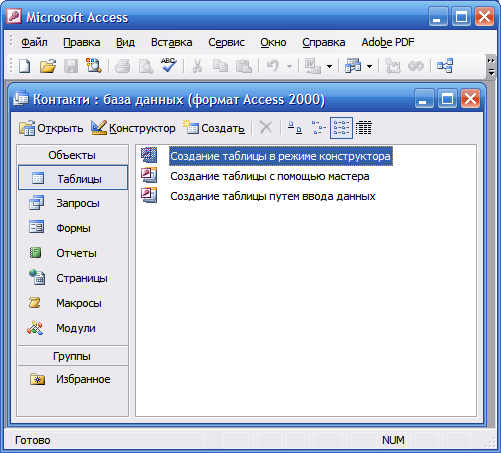Click the Small Icons view button

click(318, 128)
